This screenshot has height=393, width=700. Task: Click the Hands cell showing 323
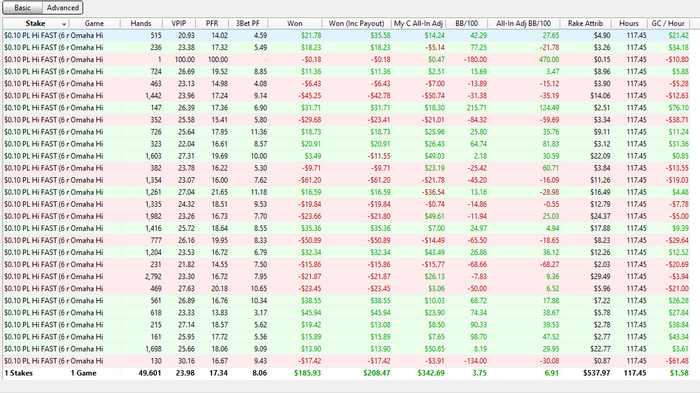(x=156, y=144)
